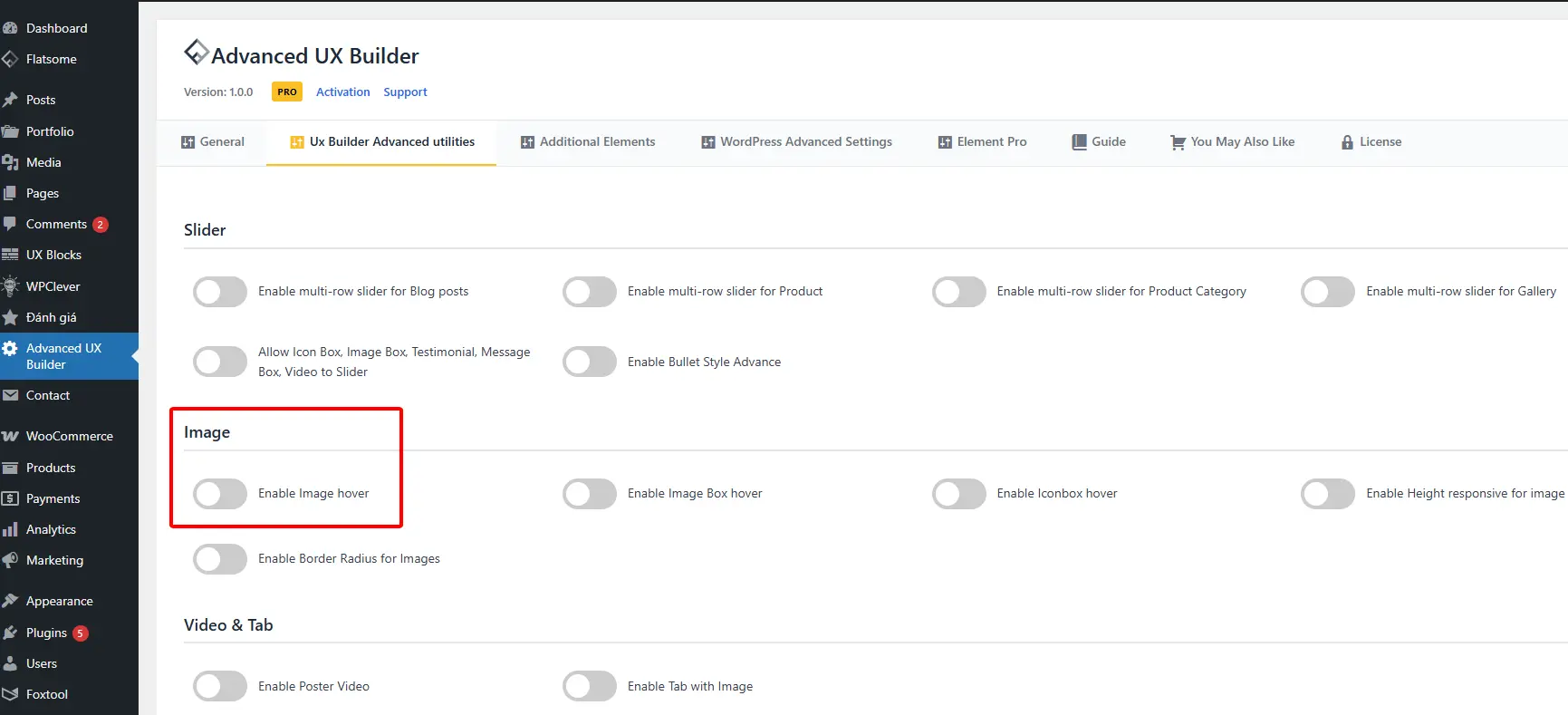Toggle Enable Tab with Image switch

[x=590, y=686]
